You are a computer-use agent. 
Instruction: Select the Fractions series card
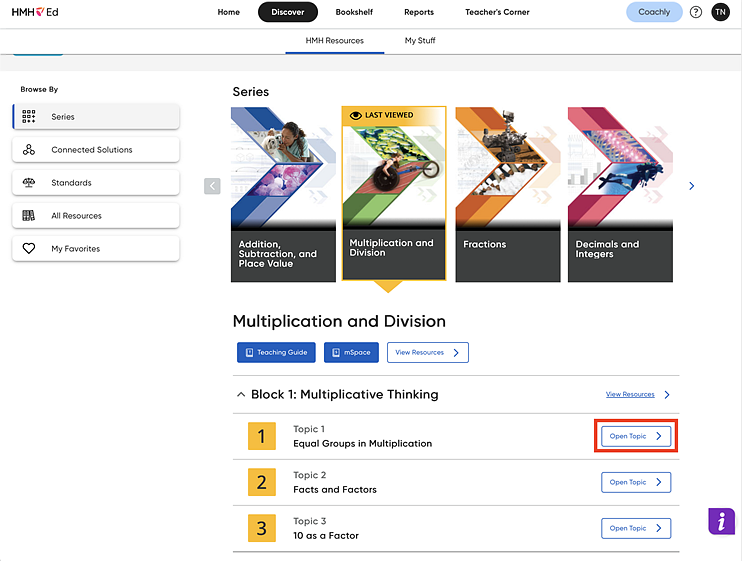pos(508,194)
